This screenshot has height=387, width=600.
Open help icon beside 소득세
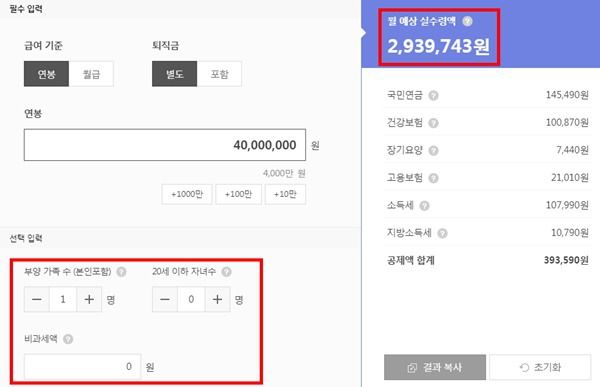(x=424, y=206)
